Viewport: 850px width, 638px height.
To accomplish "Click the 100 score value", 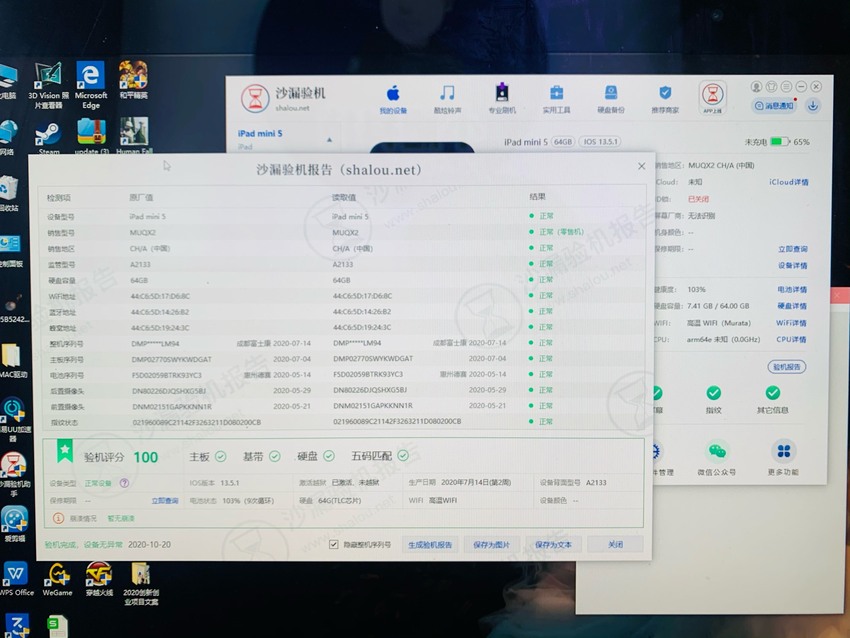I will [x=146, y=457].
